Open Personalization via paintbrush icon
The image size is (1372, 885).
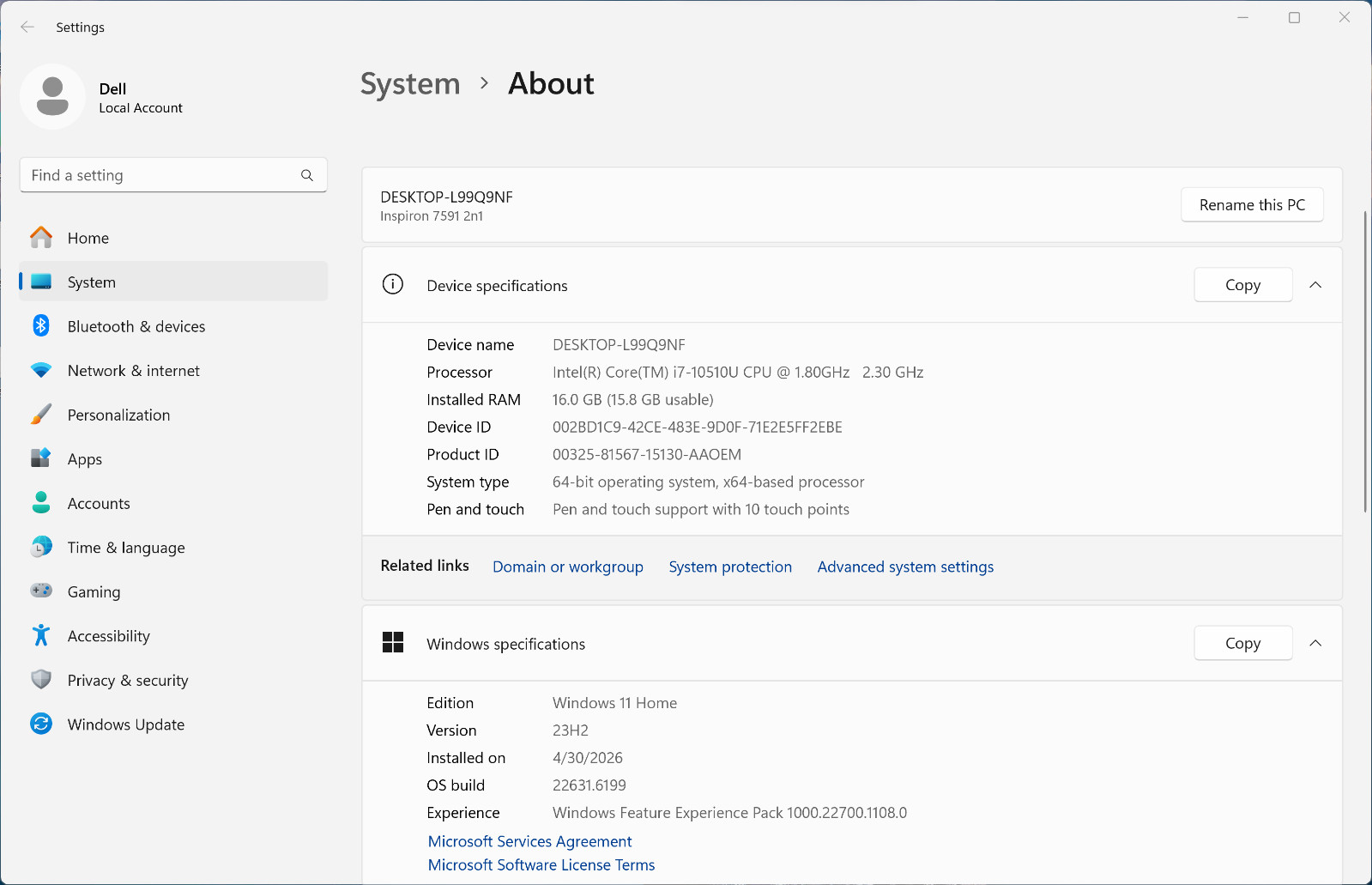coord(41,415)
